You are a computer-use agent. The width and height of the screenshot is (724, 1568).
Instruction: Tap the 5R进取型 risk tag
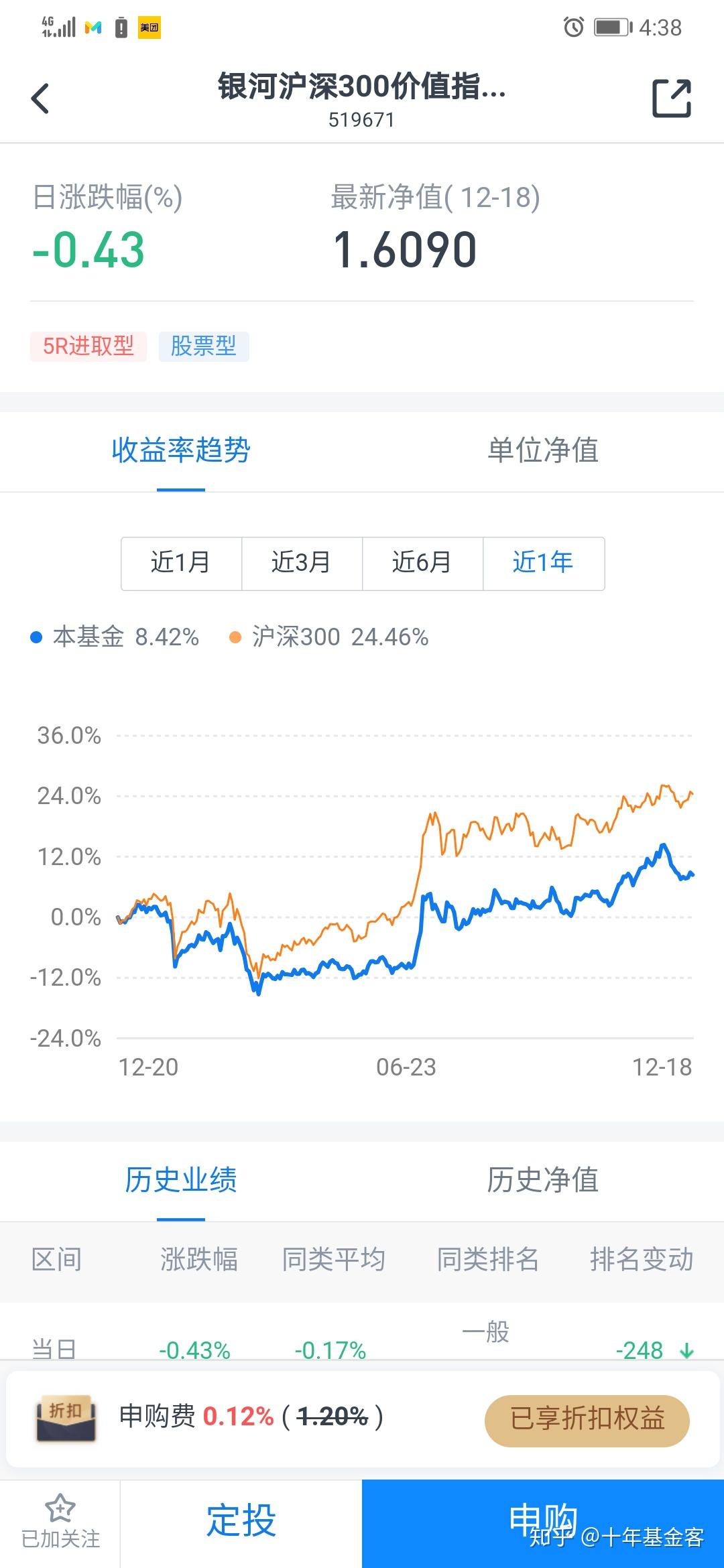point(88,346)
